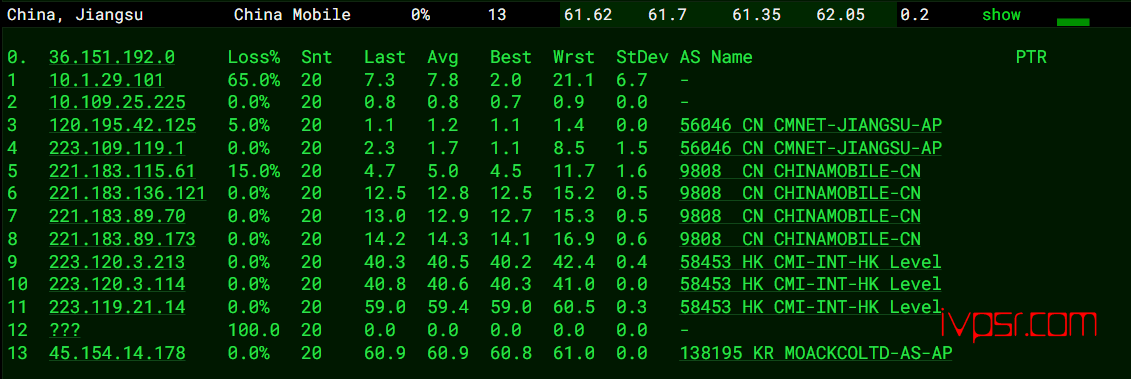Select the 100.0 loss value at hop 12
This screenshot has width=1131, height=379.
(x=254, y=329)
